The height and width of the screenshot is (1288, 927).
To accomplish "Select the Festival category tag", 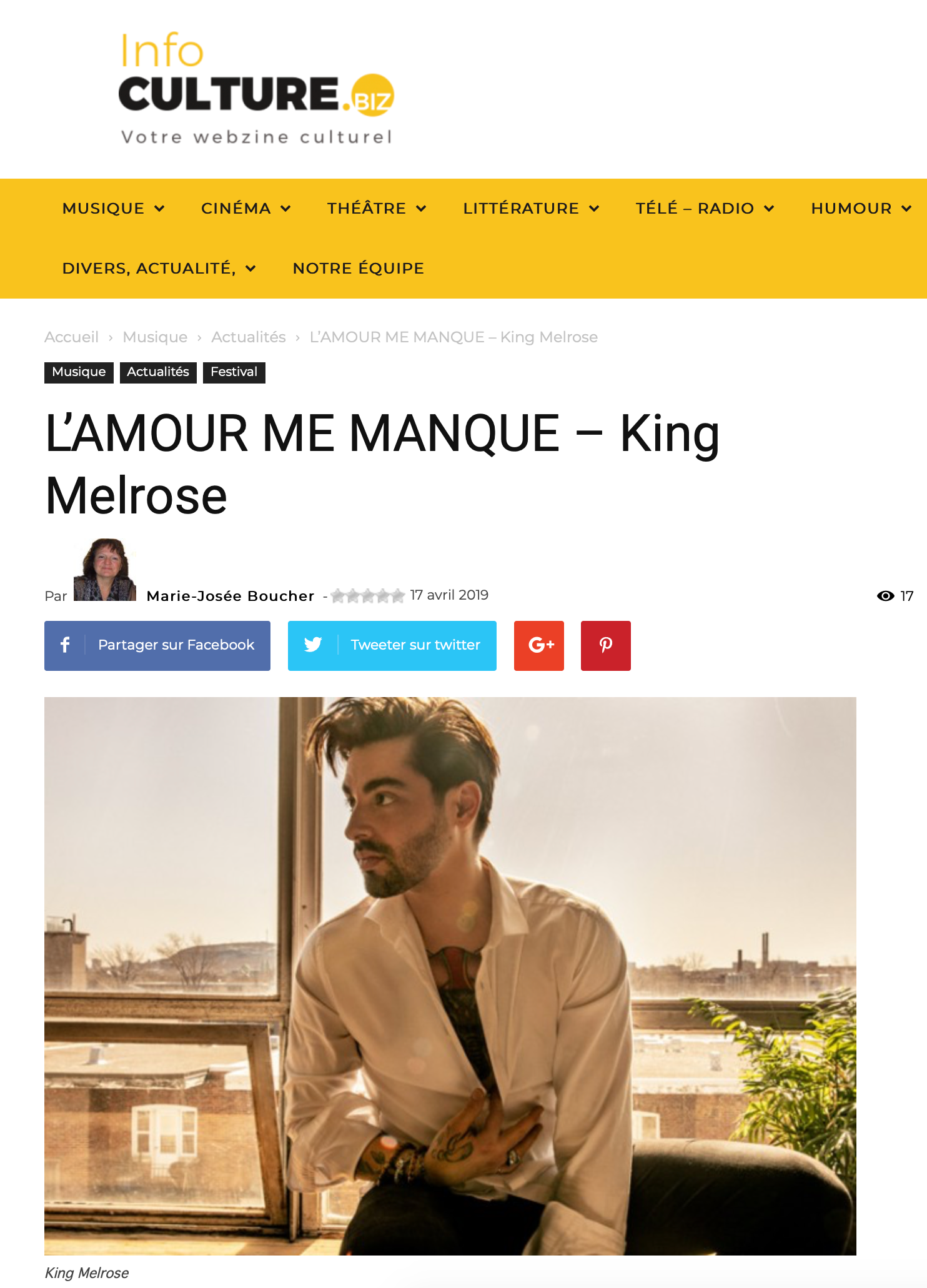I will (x=234, y=372).
